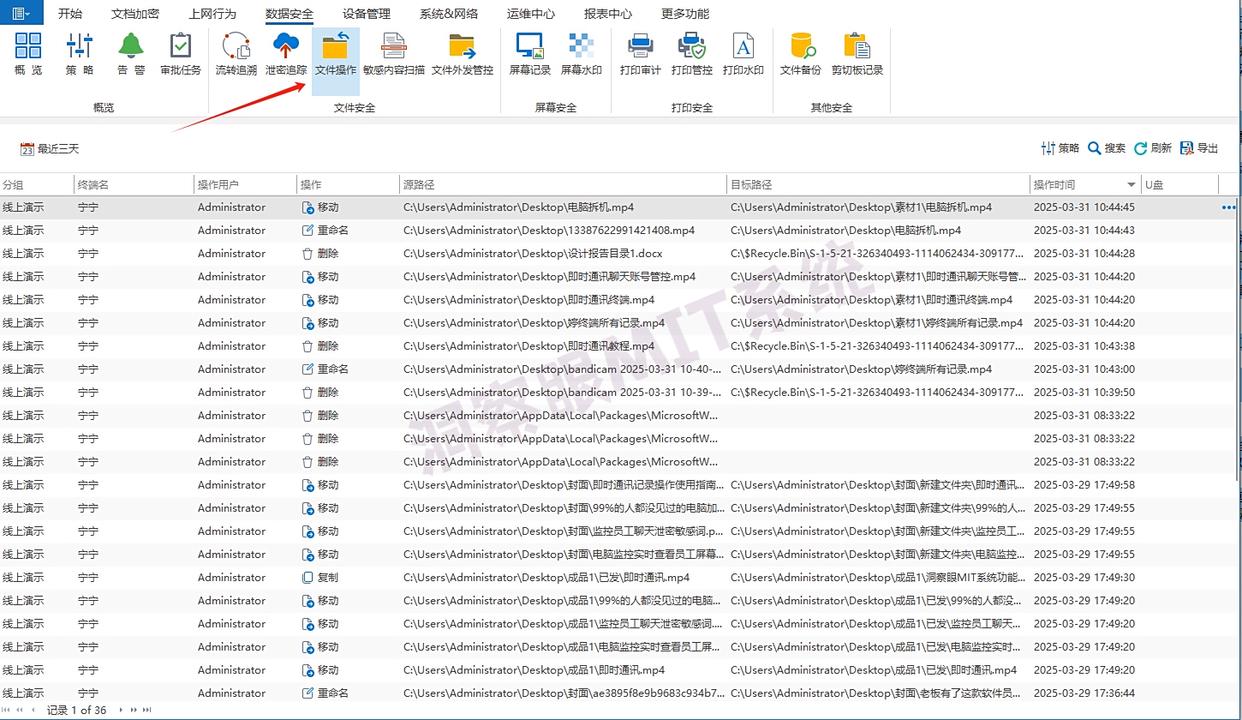Jump to next page double-arrow
1242x720 pixels.
(x=134, y=710)
